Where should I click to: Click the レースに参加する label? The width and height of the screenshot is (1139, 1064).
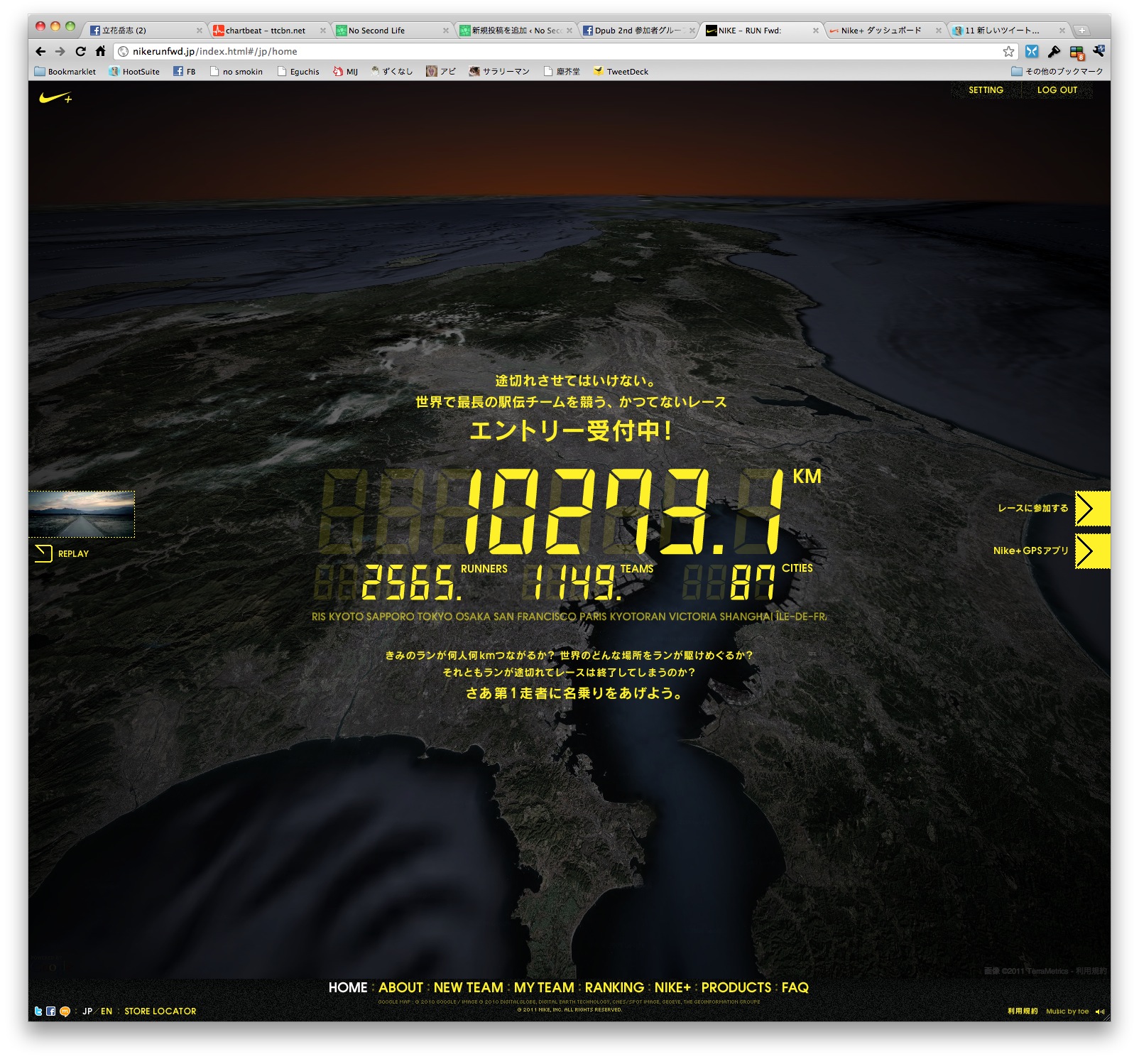coord(1033,508)
